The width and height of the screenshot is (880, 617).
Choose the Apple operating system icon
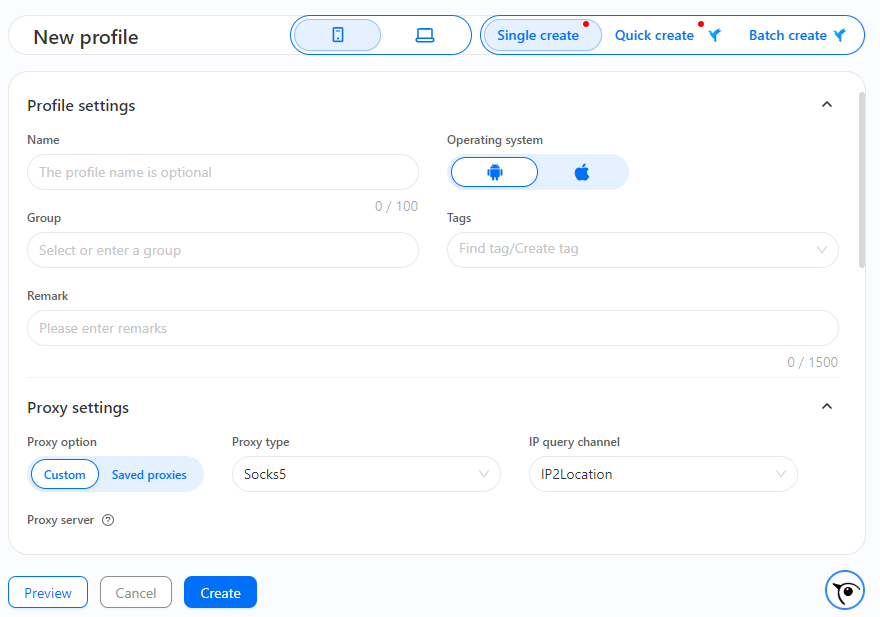pos(582,172)
